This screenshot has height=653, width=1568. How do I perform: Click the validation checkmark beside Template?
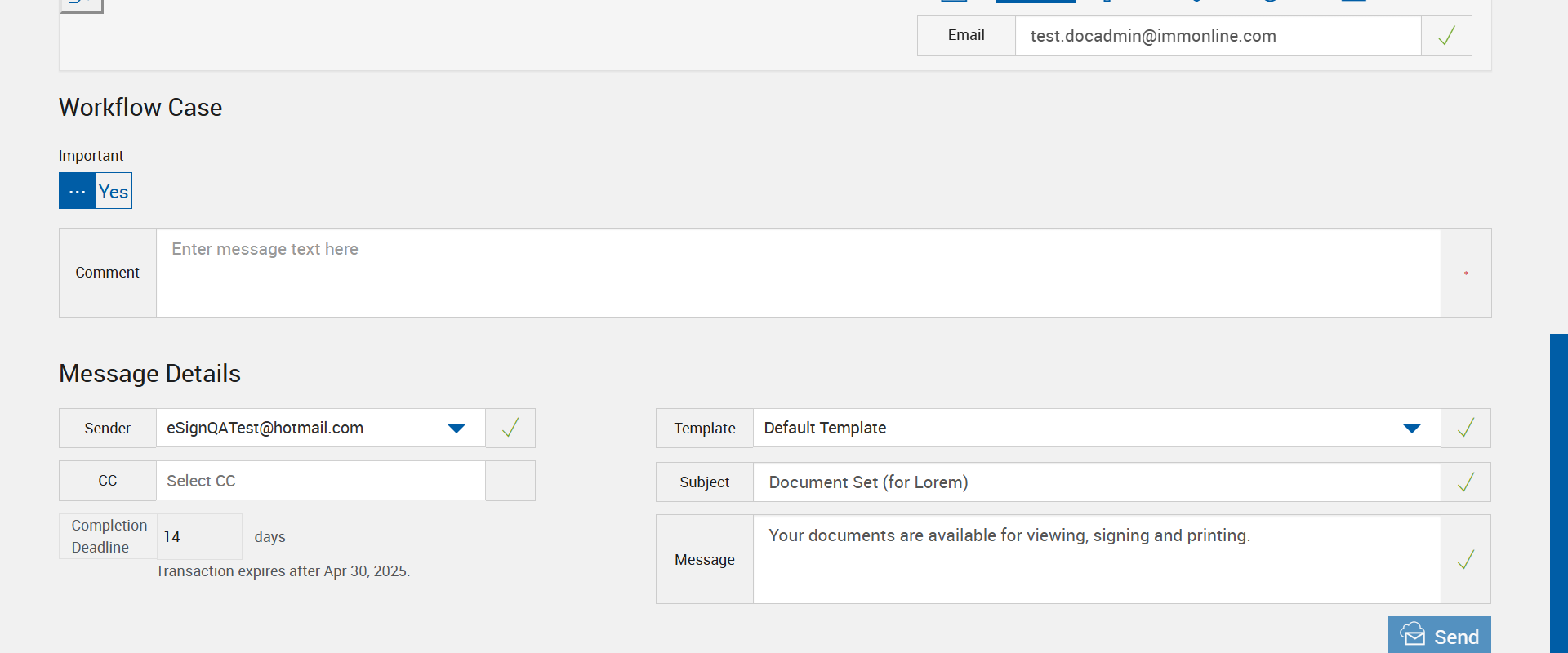pyautogui.click(x=1466, y=428)
